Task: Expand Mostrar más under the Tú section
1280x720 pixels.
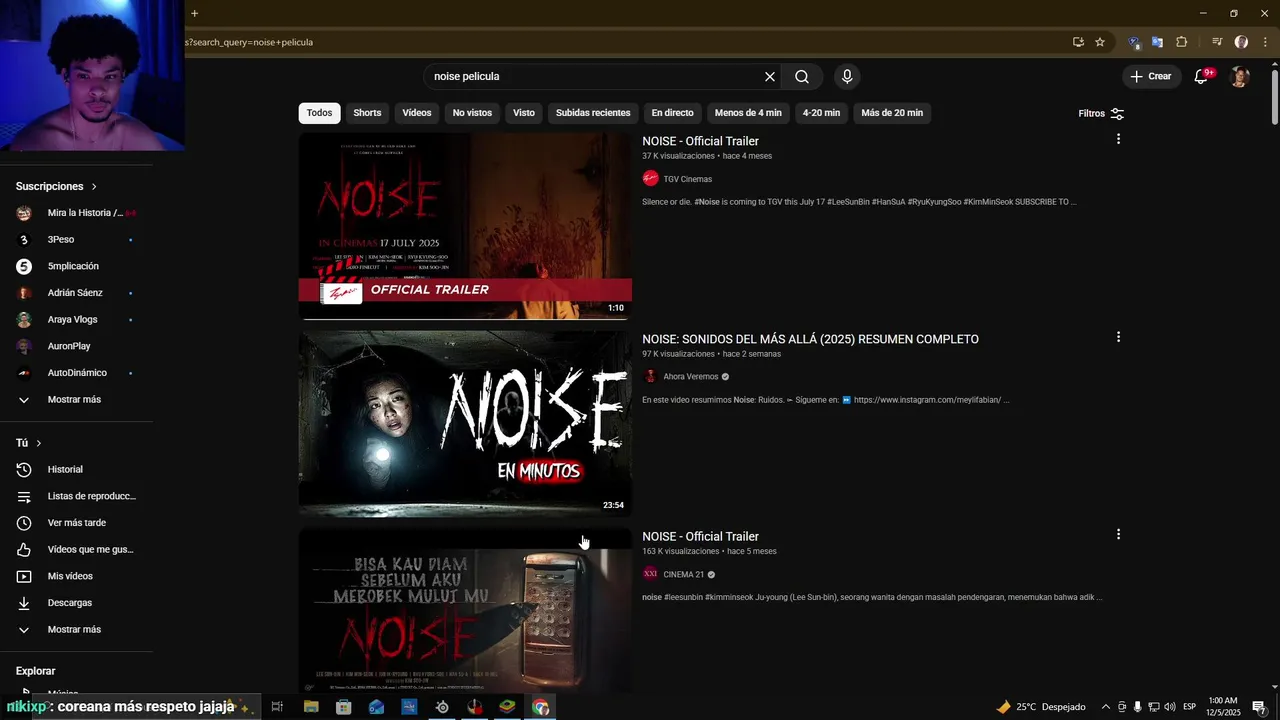Action: pos(76,629)
